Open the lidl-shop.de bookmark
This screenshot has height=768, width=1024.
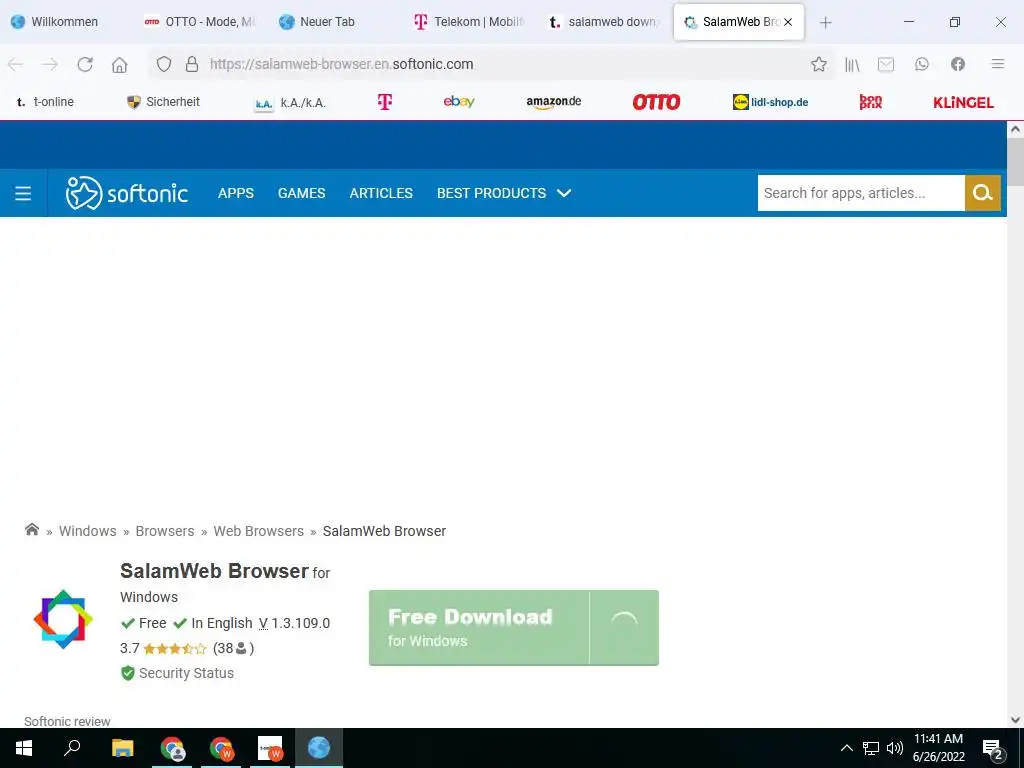(x=771, y=102)
